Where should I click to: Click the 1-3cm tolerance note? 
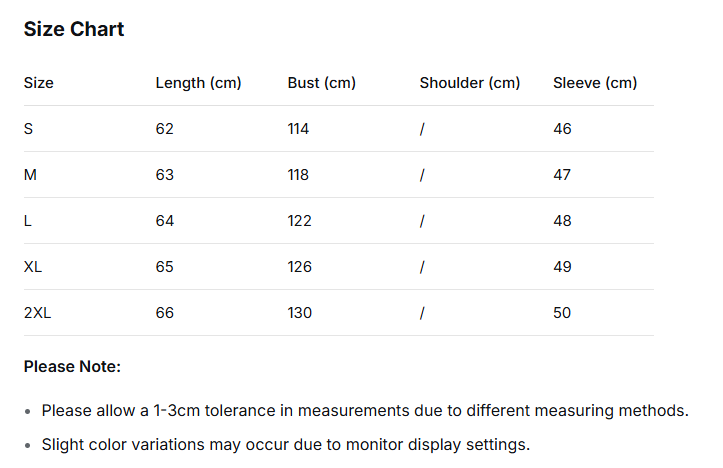point(365,410)
